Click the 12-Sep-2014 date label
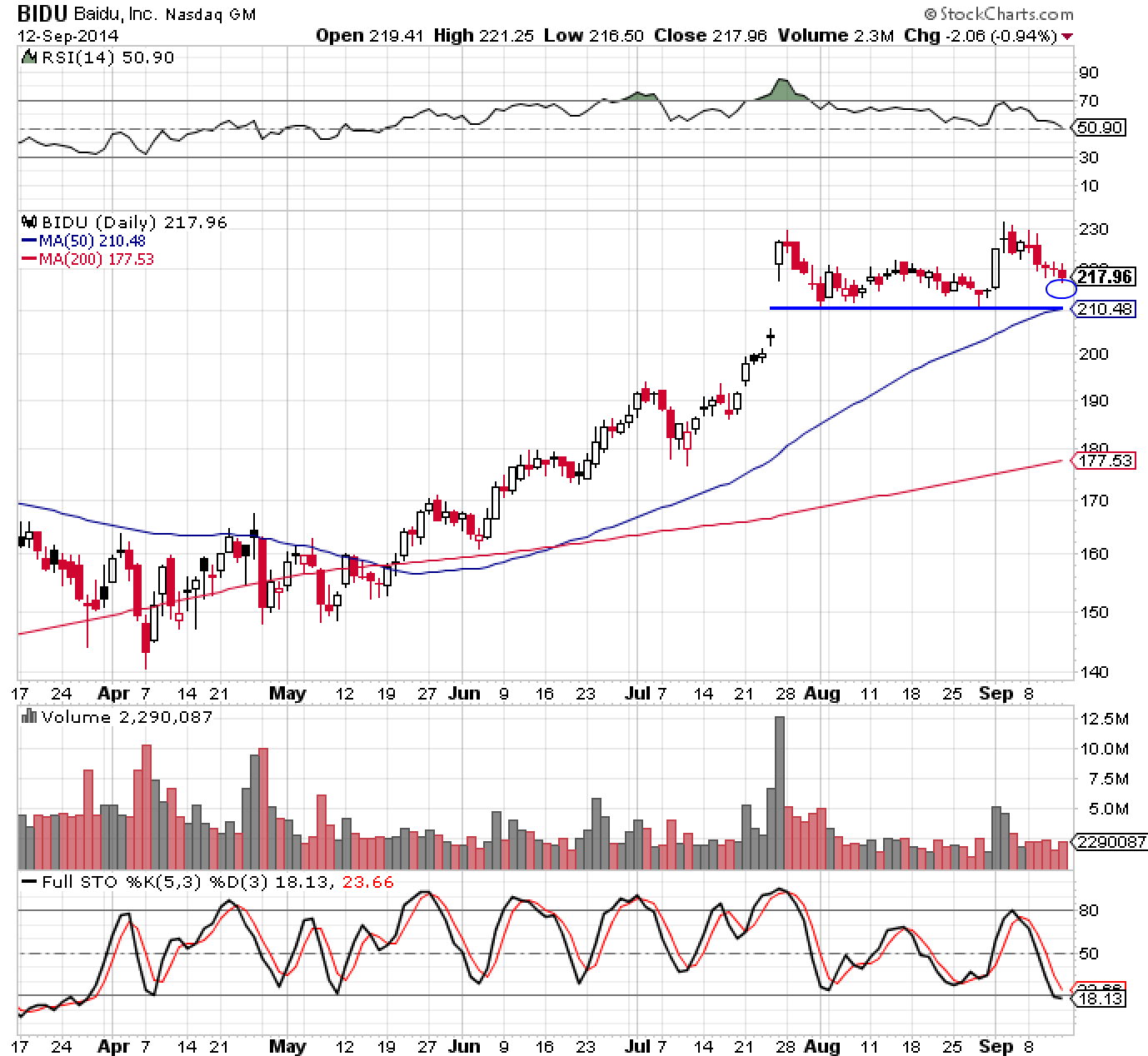 pos(68,36)
